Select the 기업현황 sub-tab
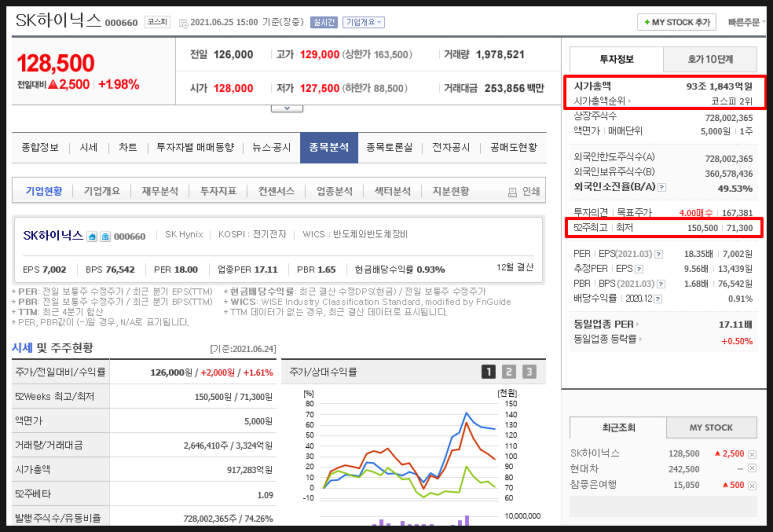 click(44, 191)
